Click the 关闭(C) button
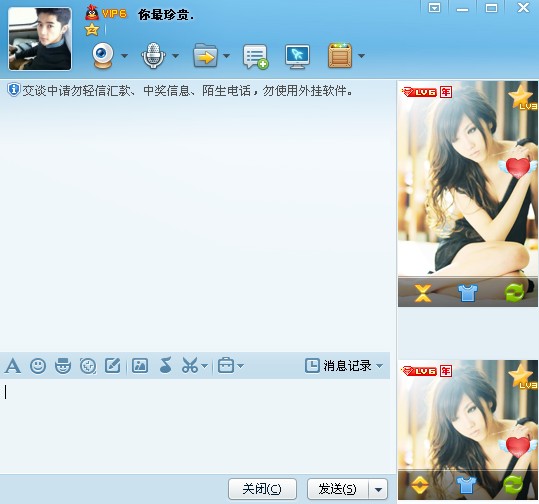This screenshot has height=504, width=539. [262, 489]
